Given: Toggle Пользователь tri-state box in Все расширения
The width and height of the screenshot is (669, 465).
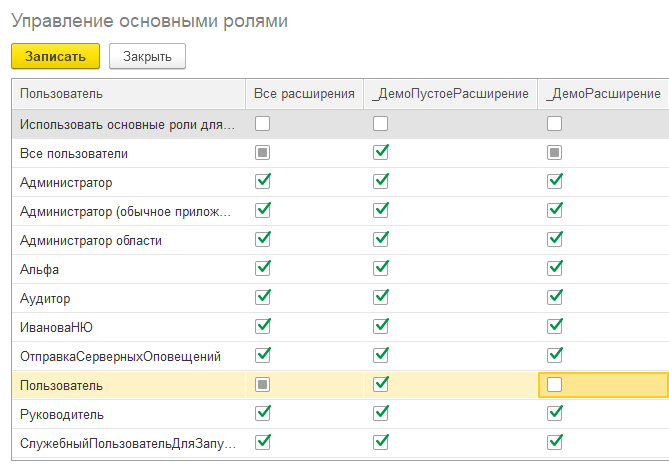Looking at the screenshot, I should tap(262, 384).
